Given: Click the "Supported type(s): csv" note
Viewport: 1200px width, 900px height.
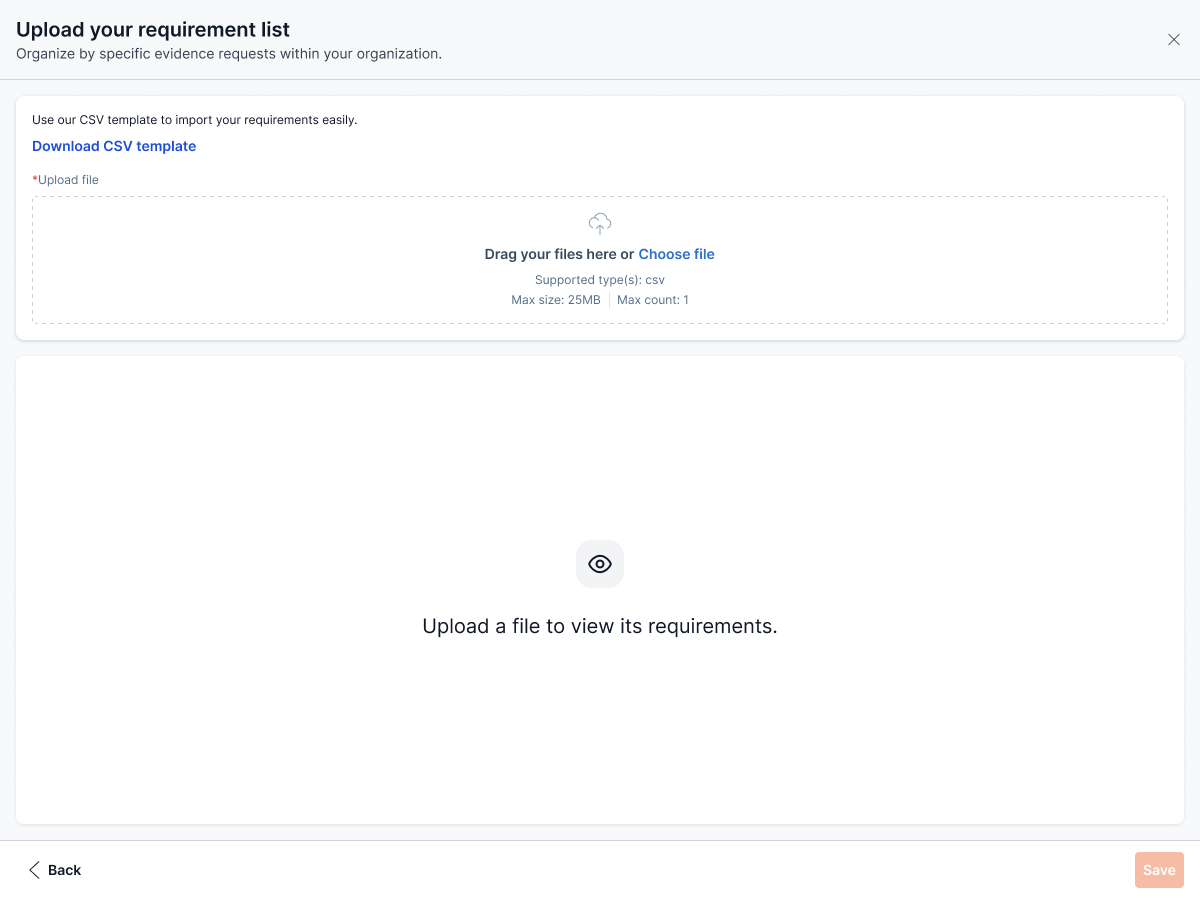Looking at the screenshot, I should pyautogui.click(x=600, y=280).
